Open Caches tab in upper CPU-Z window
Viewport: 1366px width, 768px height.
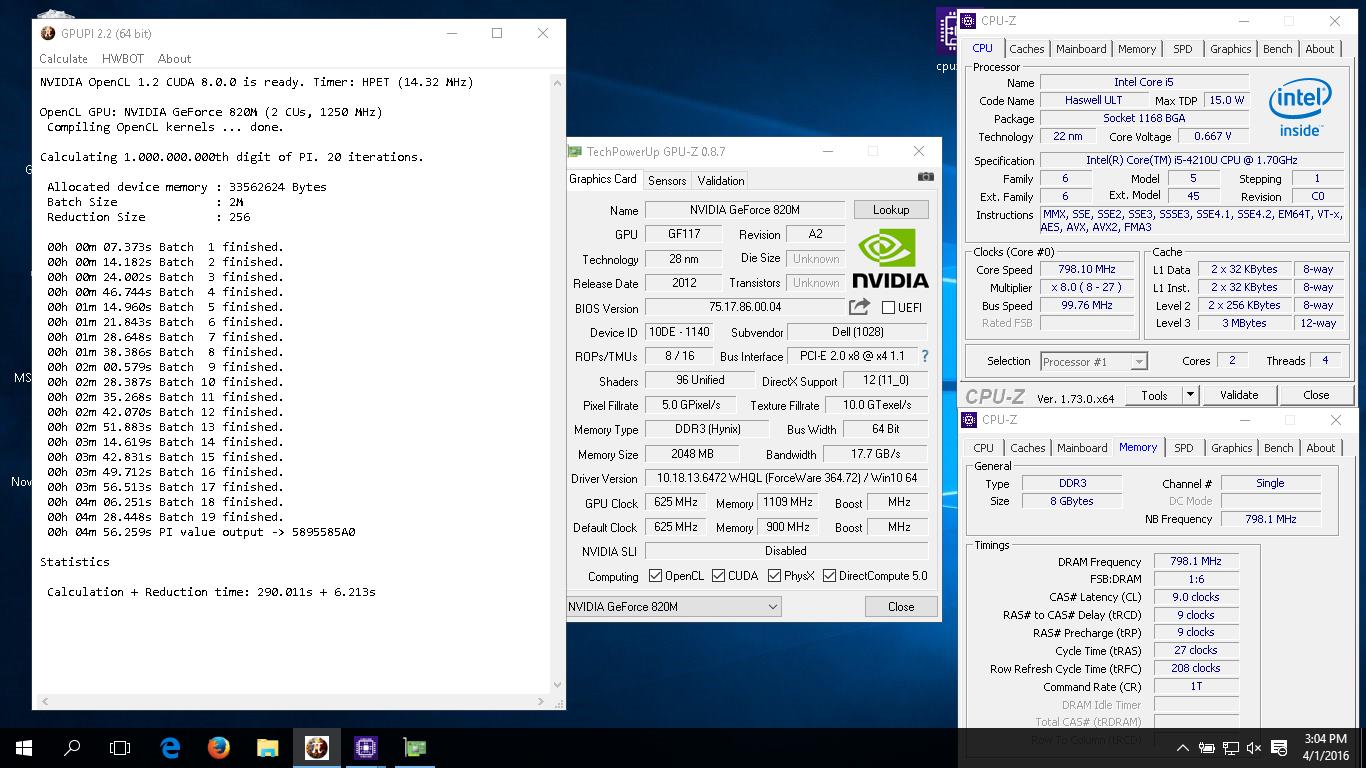click(x=1026, y=49)
